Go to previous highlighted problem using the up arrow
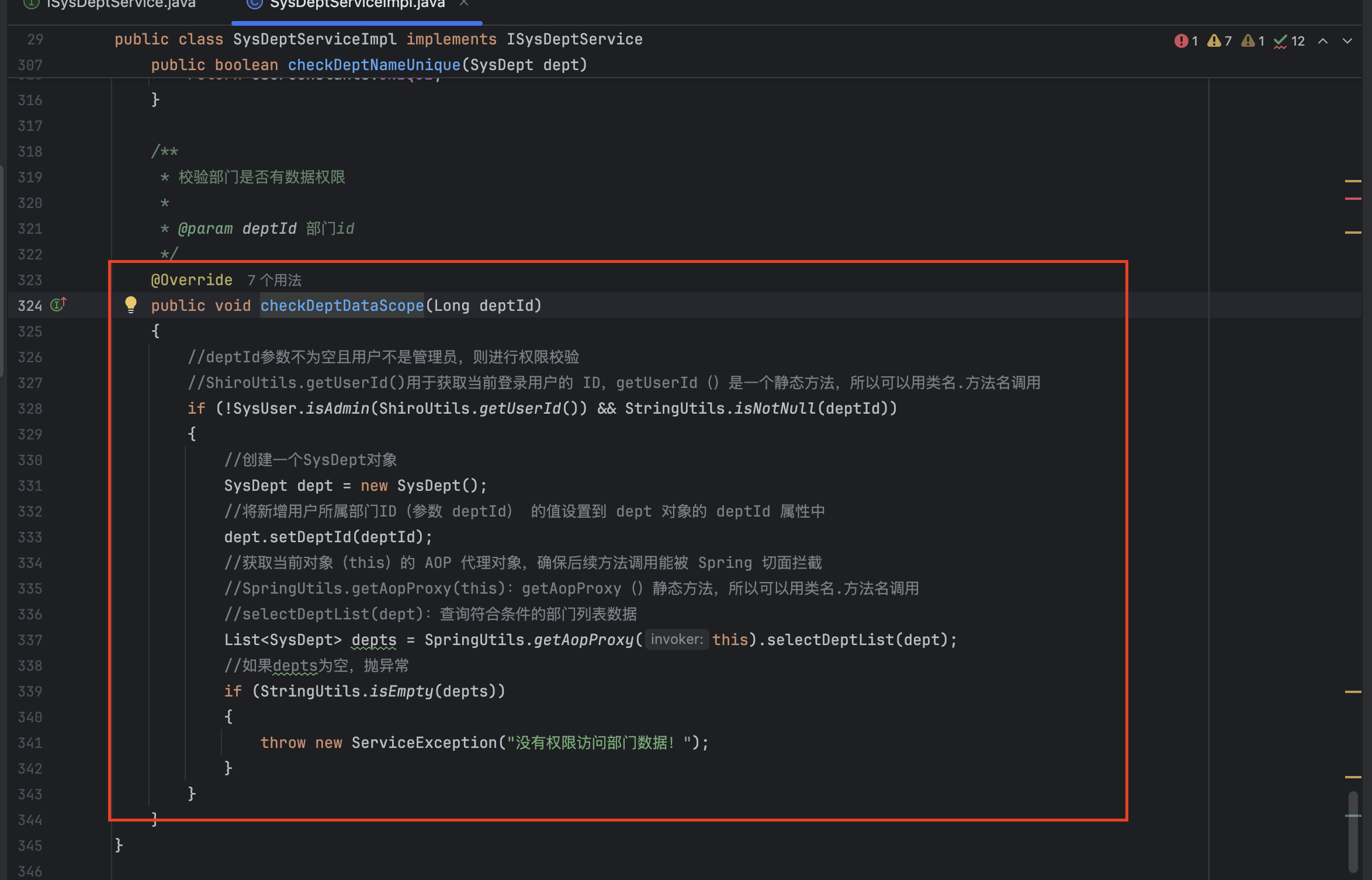Screen dimensions: 1372x880 [x=1323, y=41]
